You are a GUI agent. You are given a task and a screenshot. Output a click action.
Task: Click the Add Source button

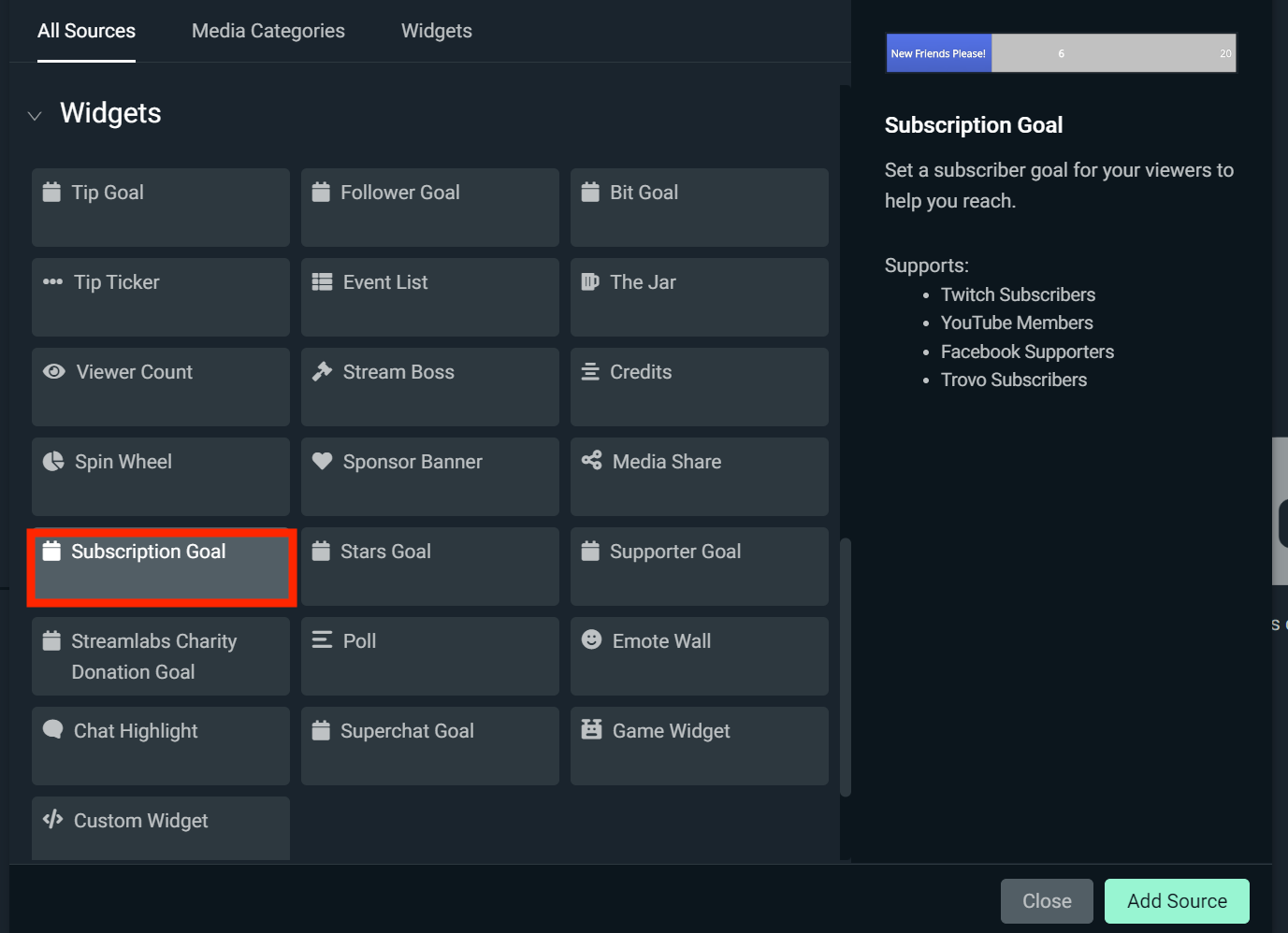coord(1177,900)
